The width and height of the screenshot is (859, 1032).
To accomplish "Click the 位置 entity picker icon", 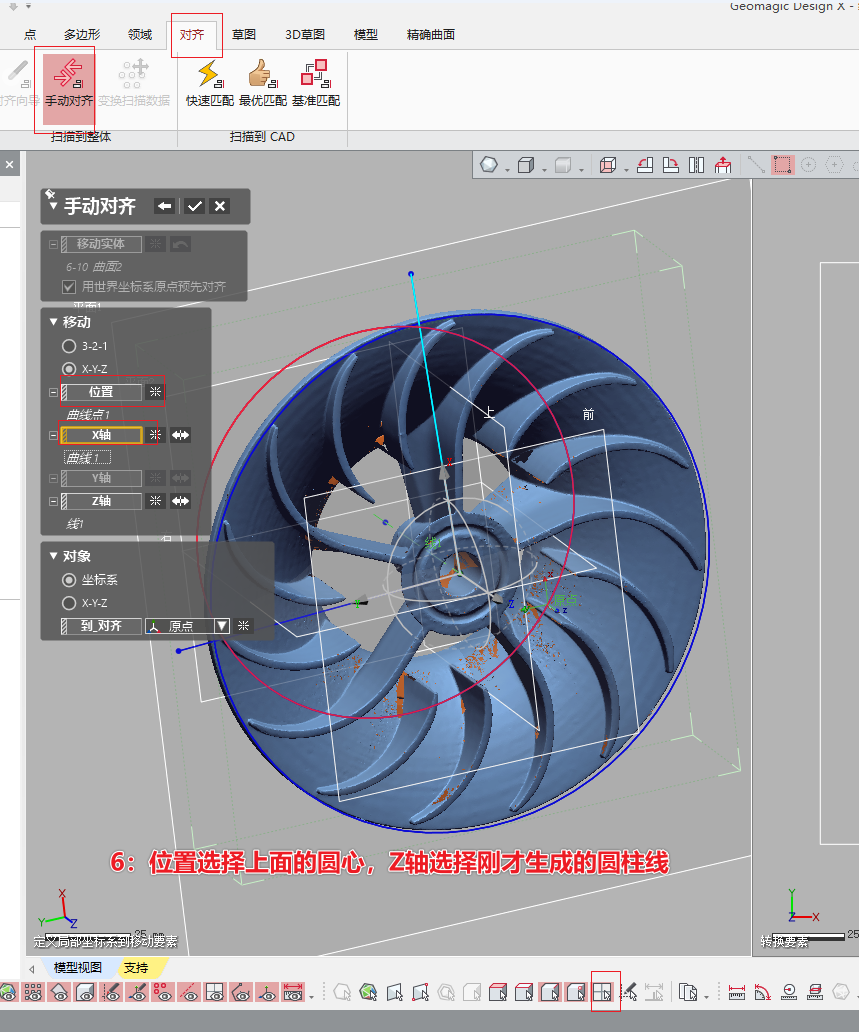I will pyautogui.click(x=155, y=392).
